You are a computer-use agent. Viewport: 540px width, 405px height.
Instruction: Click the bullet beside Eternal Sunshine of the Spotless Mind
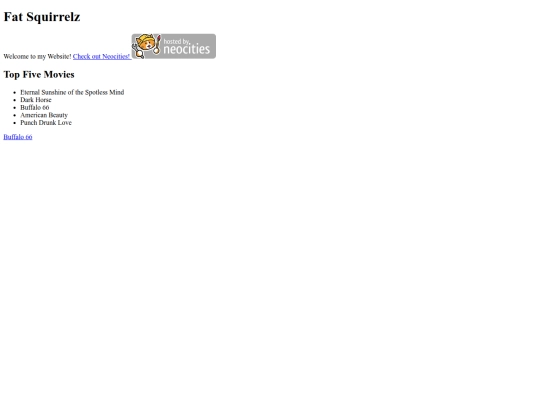point(14,93)
